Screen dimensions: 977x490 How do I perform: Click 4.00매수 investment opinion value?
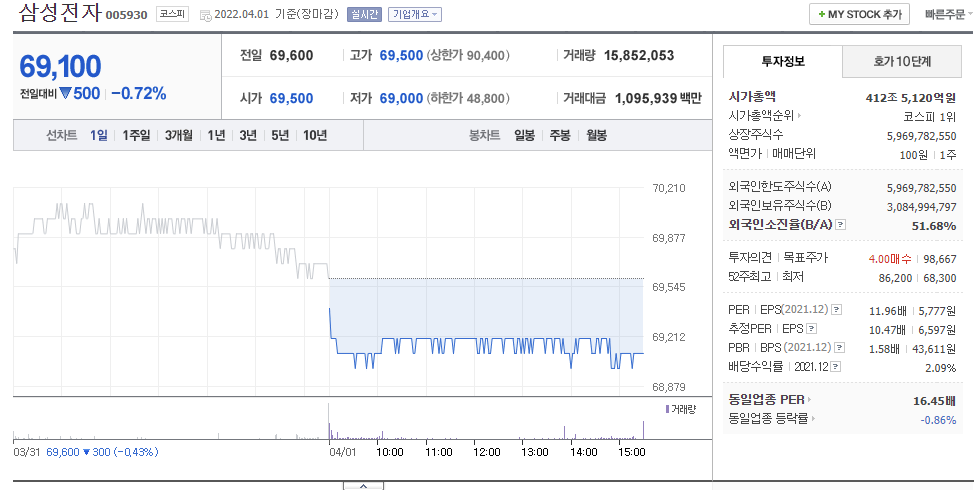point(890,259)
